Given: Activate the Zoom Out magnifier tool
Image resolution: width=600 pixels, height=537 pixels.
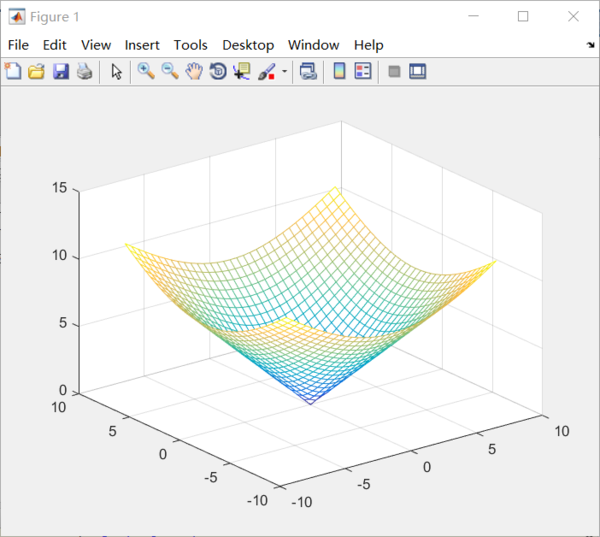Looking at the screenshot, I should click(x=170, y=71).
